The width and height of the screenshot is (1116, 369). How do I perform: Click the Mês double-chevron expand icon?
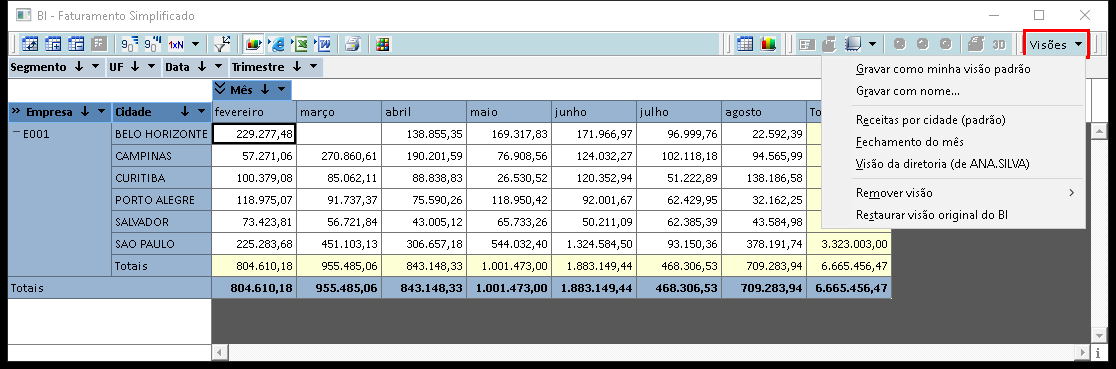coord(220,89)
